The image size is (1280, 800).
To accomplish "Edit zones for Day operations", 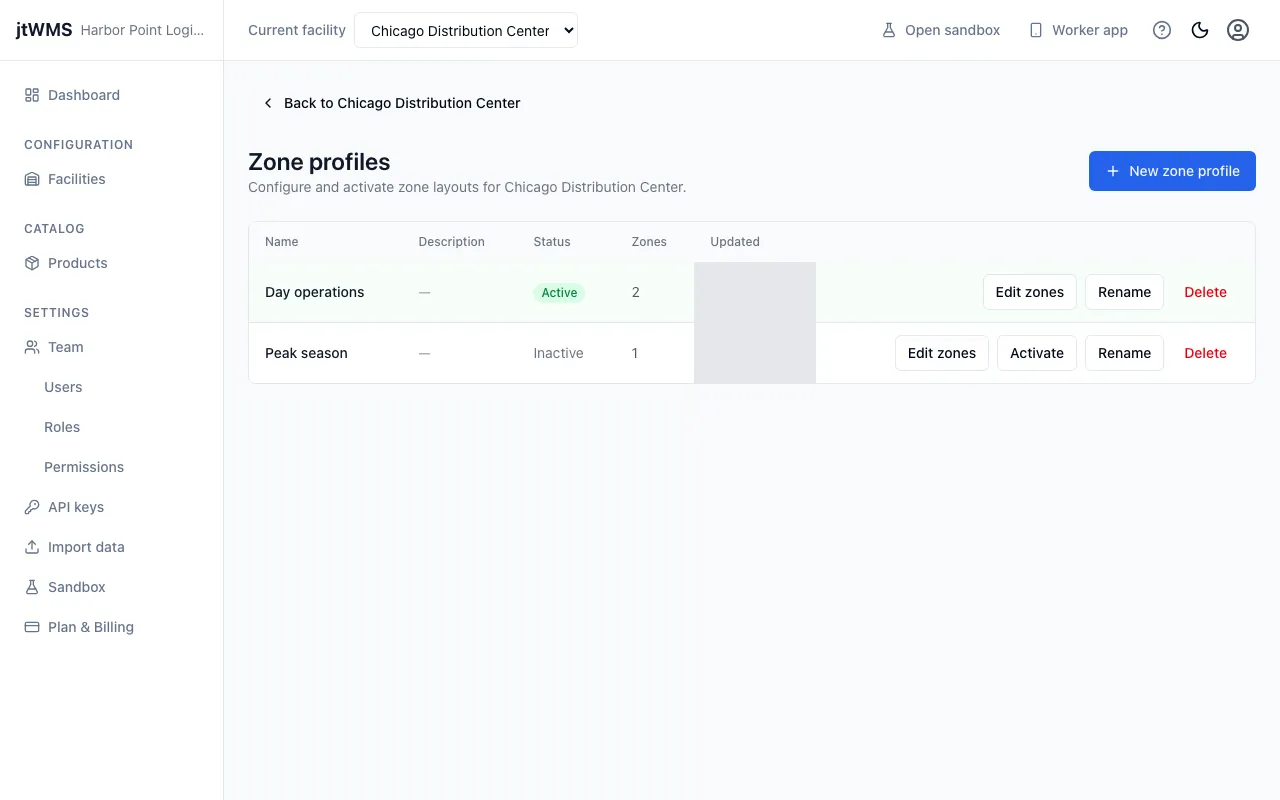I will pyautogui.click(x=1030, y=292).
